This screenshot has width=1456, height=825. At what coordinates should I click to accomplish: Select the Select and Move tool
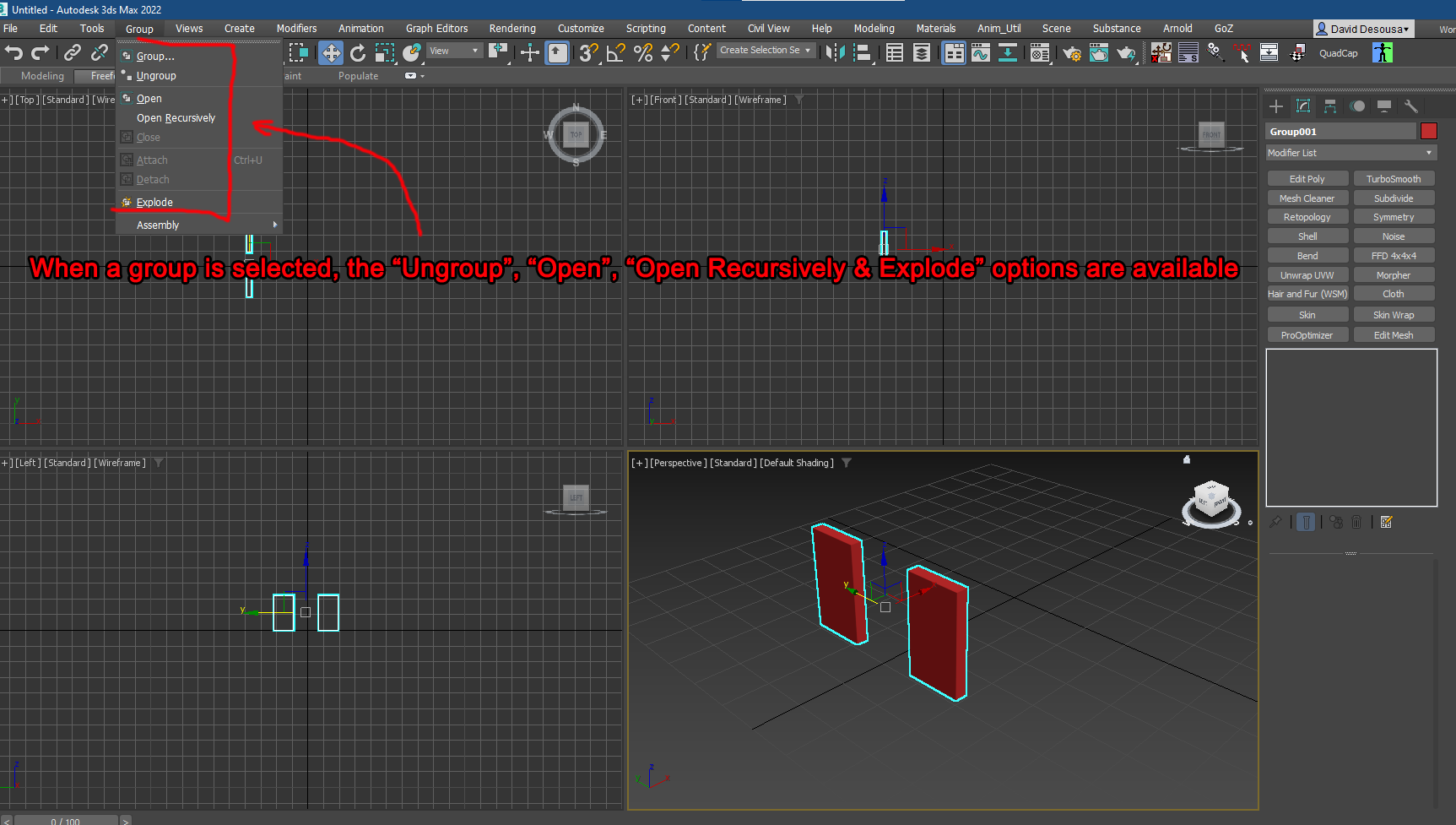(331, 52)
